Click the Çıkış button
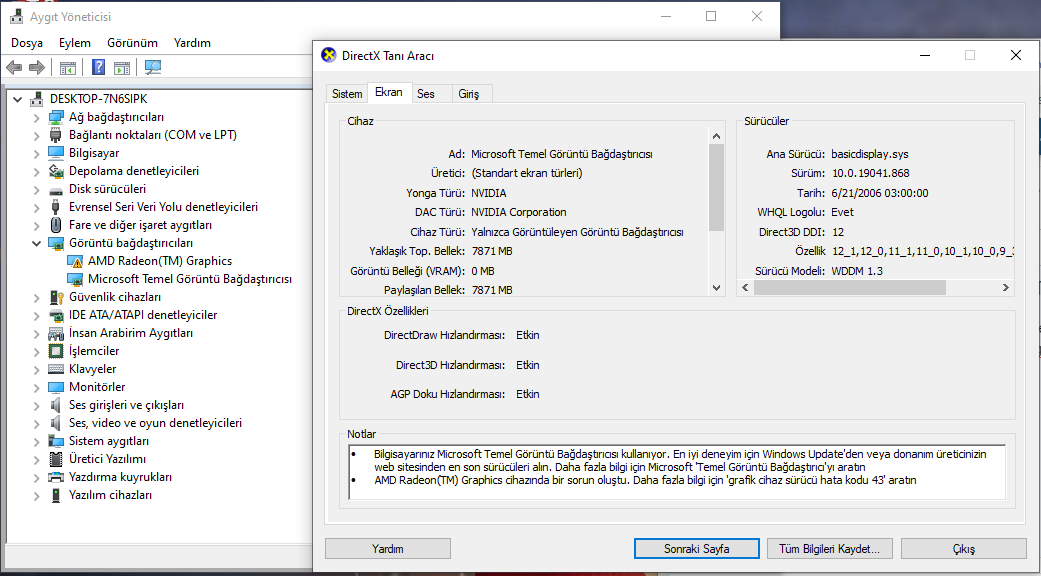 coord(963,549)
